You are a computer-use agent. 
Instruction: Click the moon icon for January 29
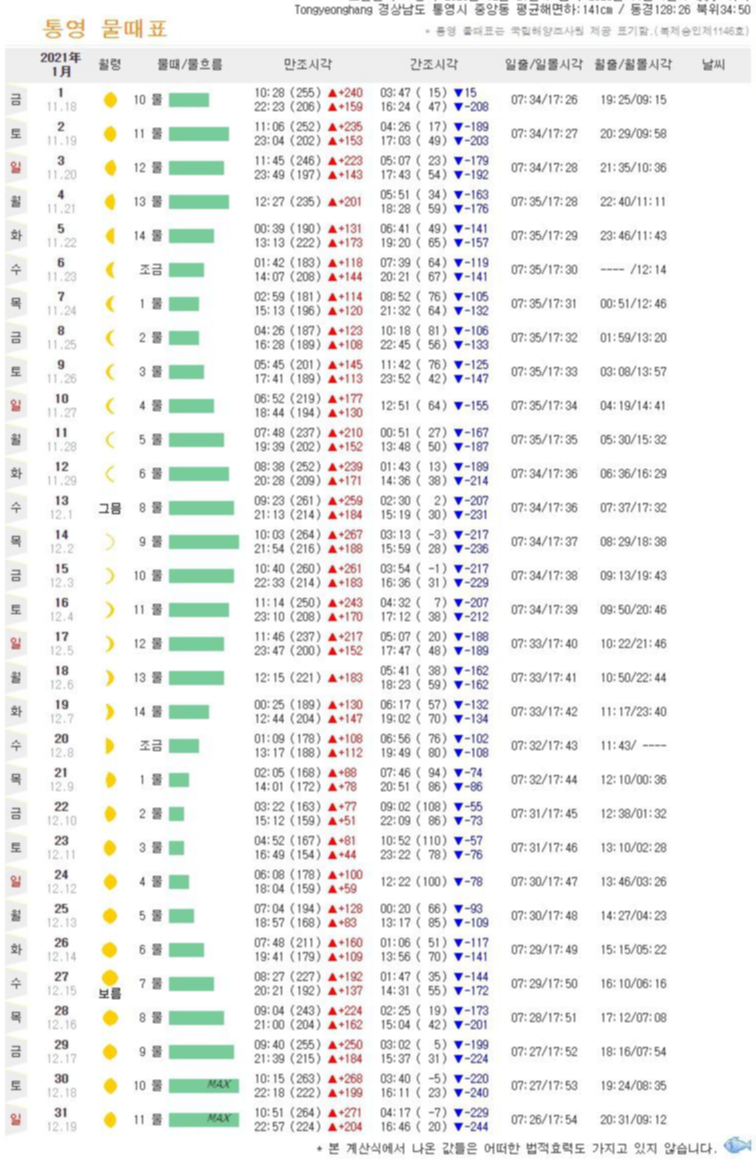(x=110, y=1052)
